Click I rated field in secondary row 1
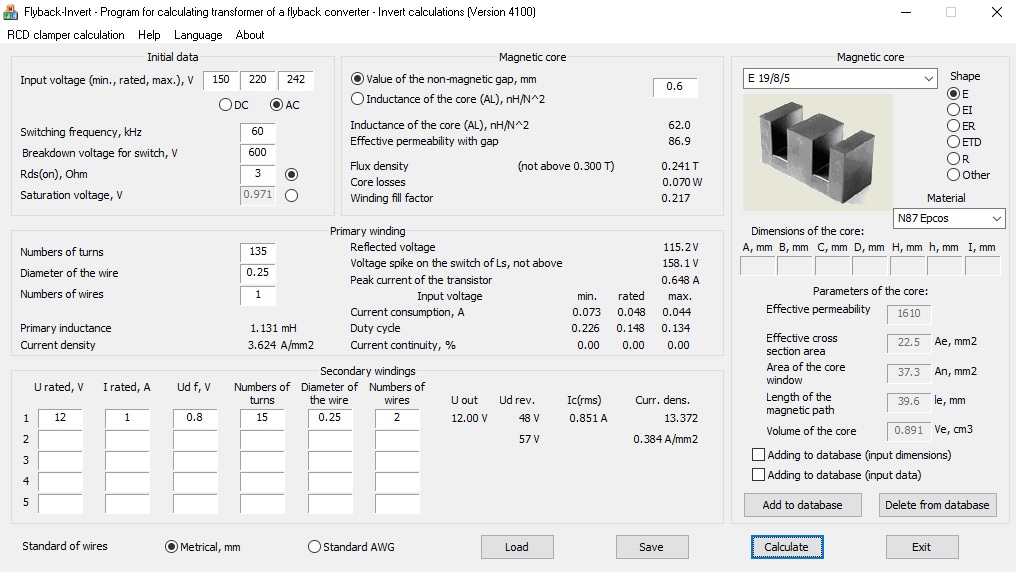This screenshot has width=1016, height=580. (x=127, y=418)
